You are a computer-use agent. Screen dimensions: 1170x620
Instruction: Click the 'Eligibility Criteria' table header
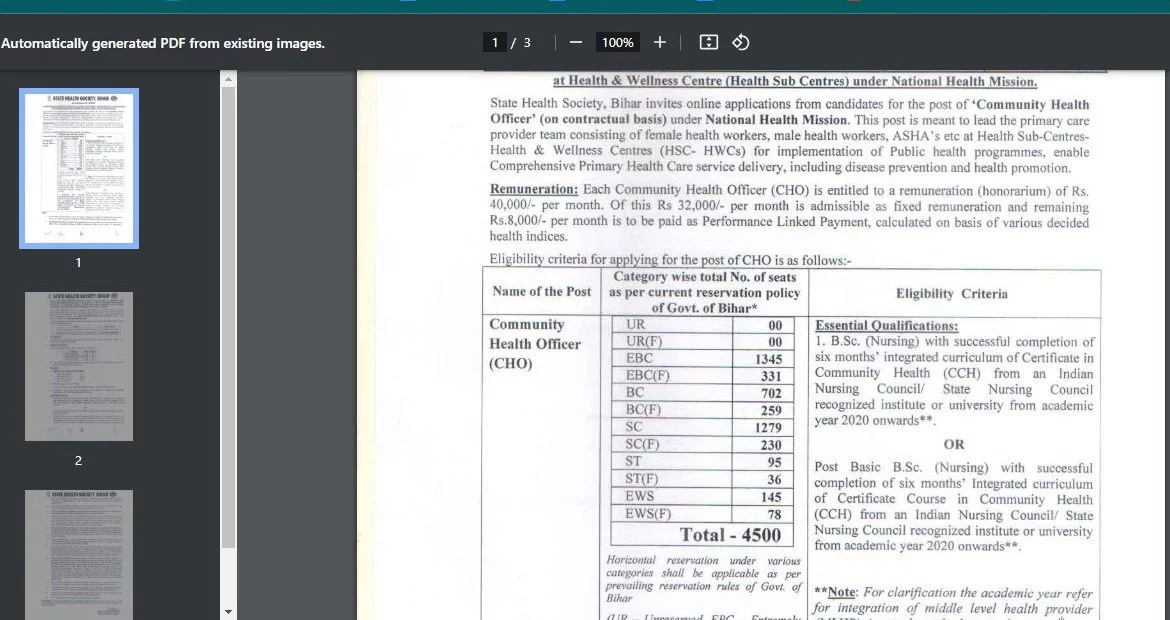point(951,293)
